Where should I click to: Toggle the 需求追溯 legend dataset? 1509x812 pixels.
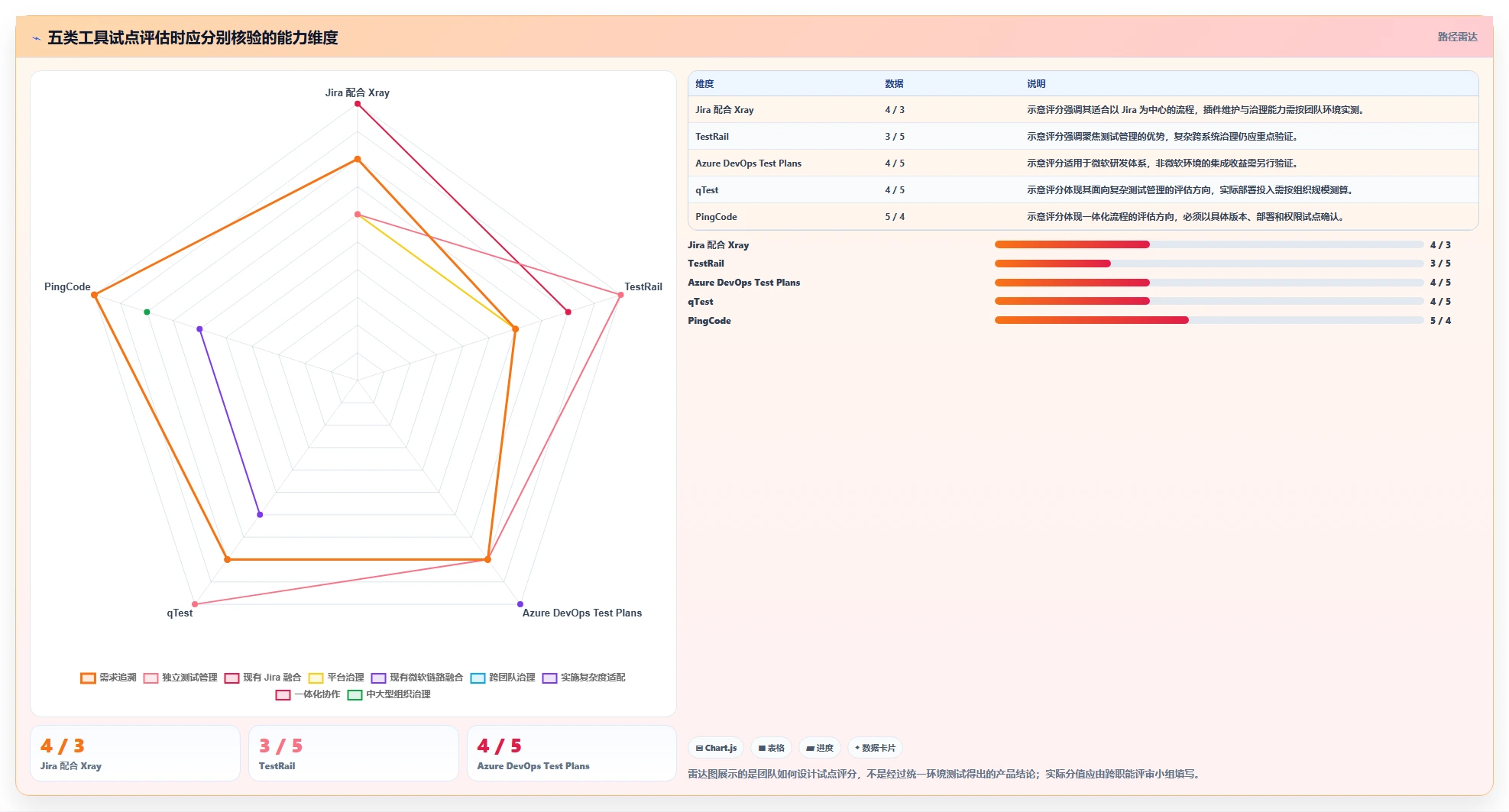(x=108, y=678)
